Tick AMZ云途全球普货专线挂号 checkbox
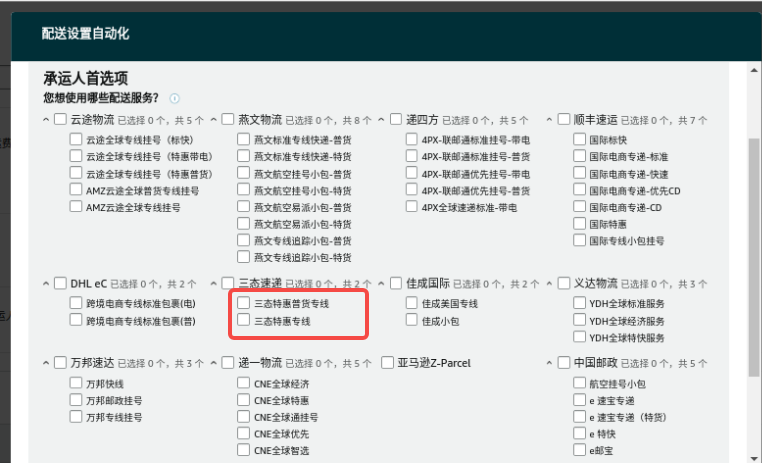762x463 pixels. point(76,189)
